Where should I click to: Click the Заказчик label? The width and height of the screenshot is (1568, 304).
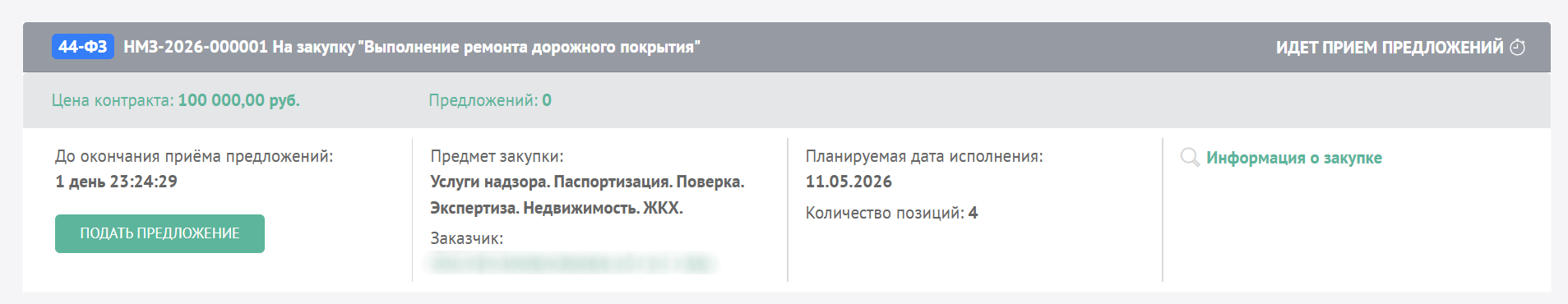click(x=466, y=238)
